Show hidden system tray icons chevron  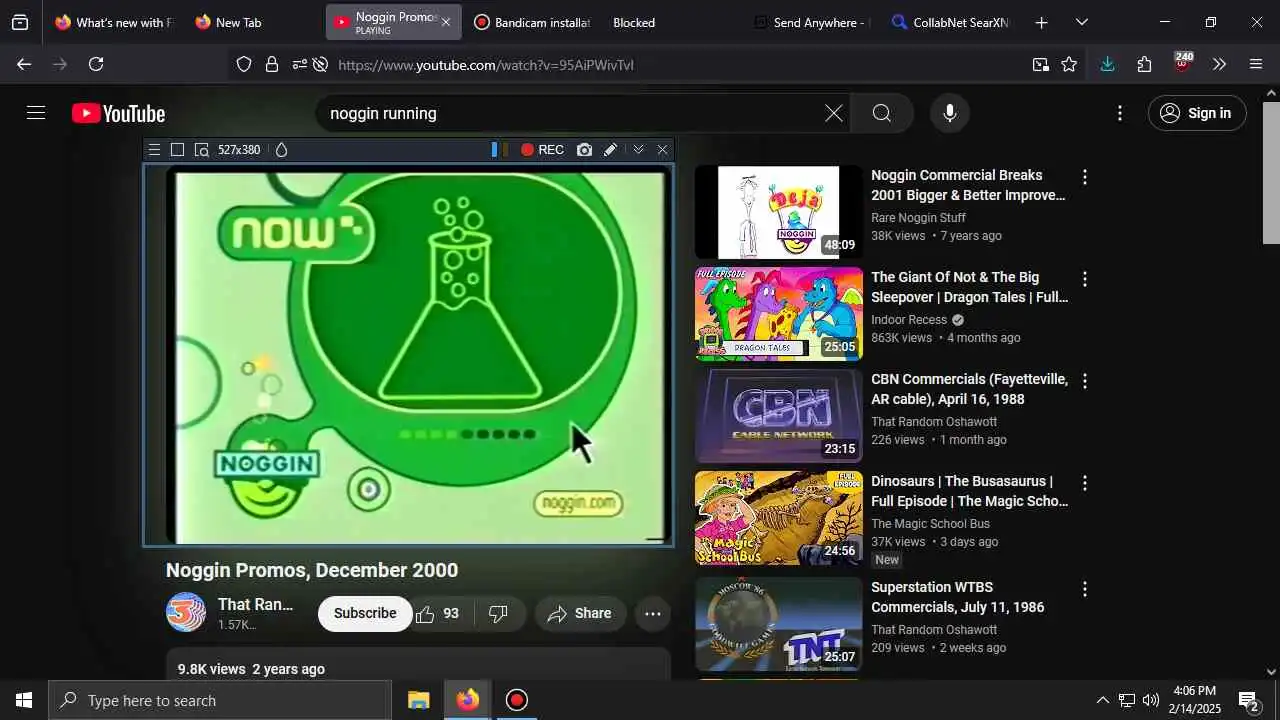(1102, 700)
